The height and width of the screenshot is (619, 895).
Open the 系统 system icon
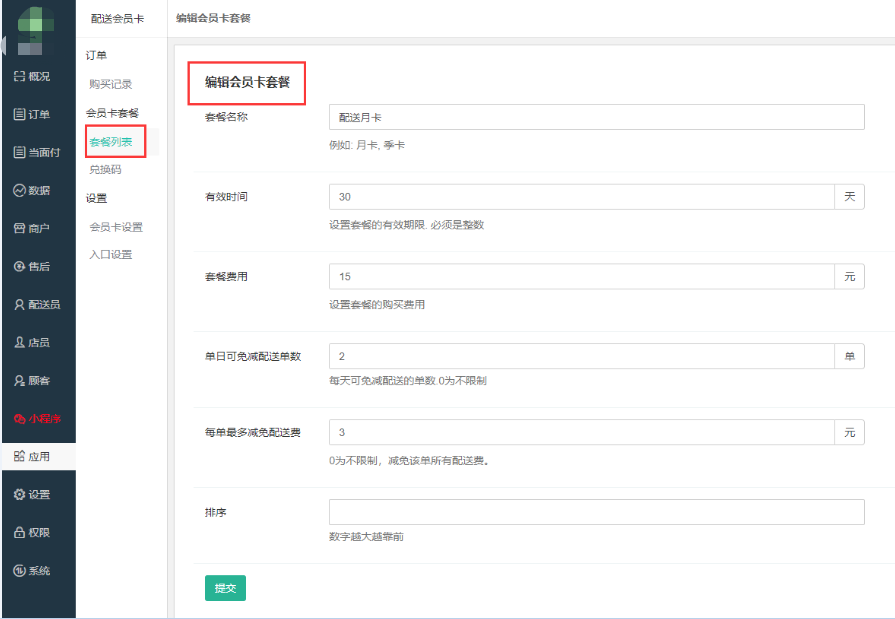(x=19, y=570)
